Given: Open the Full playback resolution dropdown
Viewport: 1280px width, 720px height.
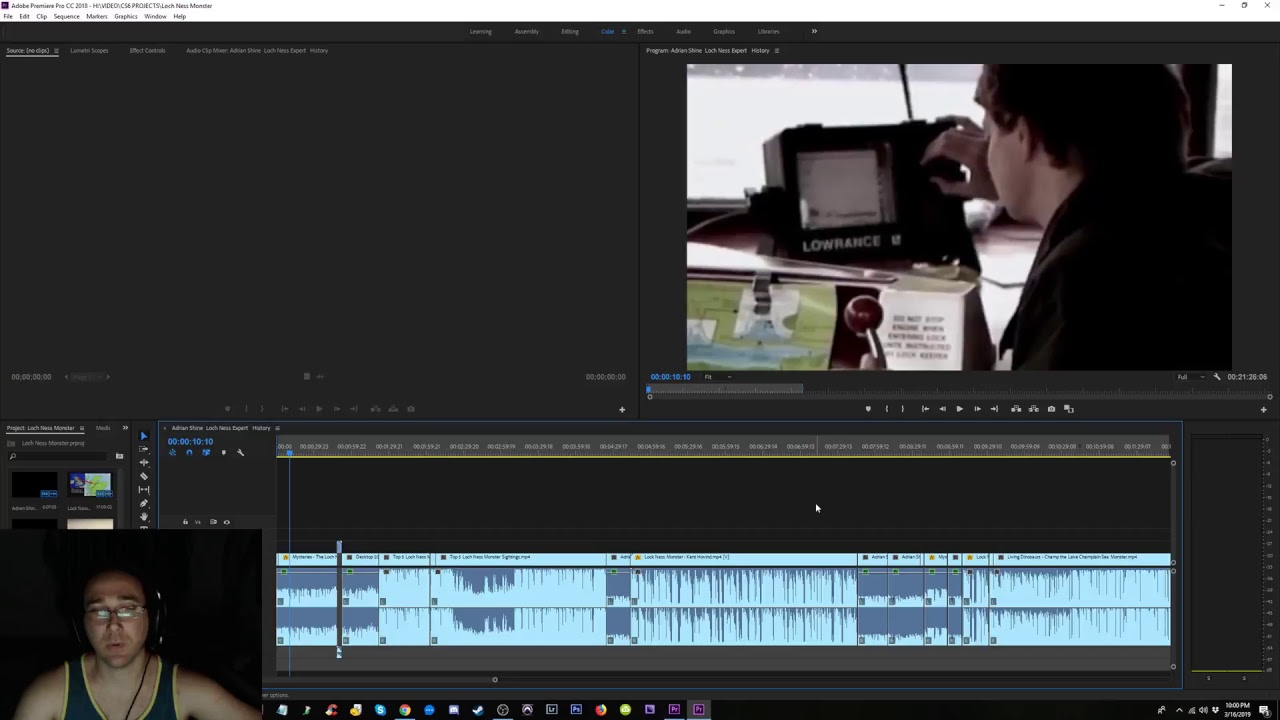Looking at the screenshot, I should (1188, 377).
